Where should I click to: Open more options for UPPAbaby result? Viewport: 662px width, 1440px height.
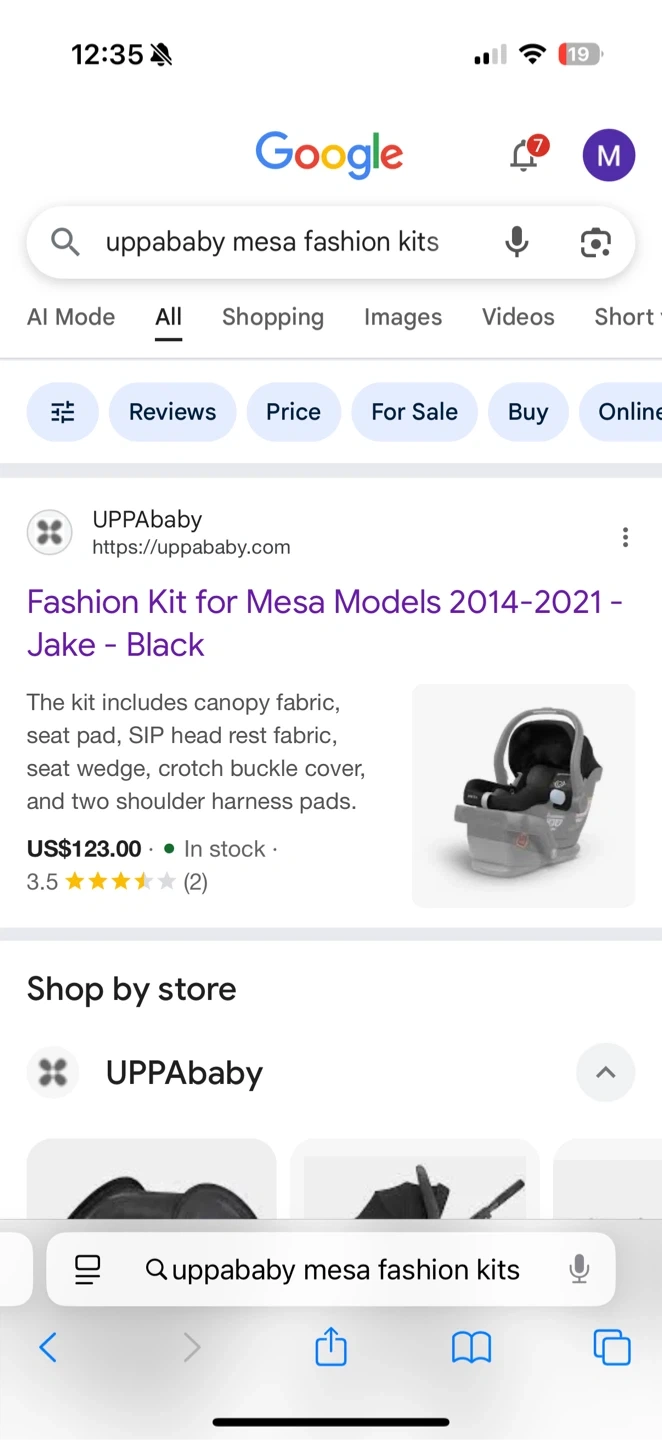625,538
